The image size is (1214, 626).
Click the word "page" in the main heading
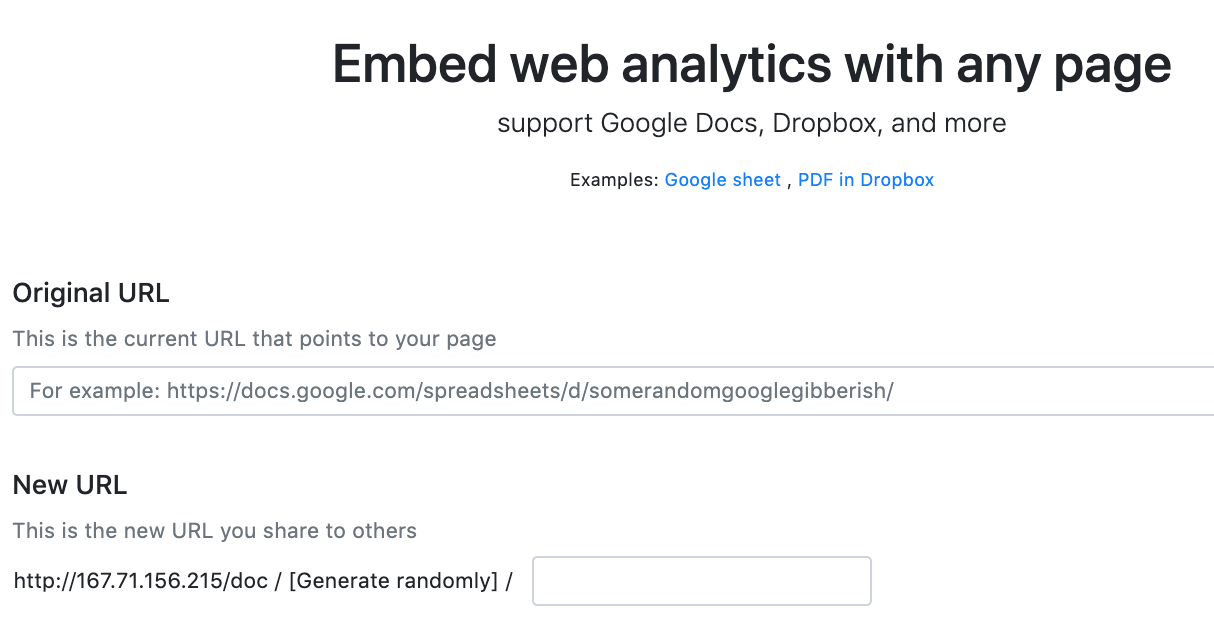pyautogui.click(x=1117, y=65)
